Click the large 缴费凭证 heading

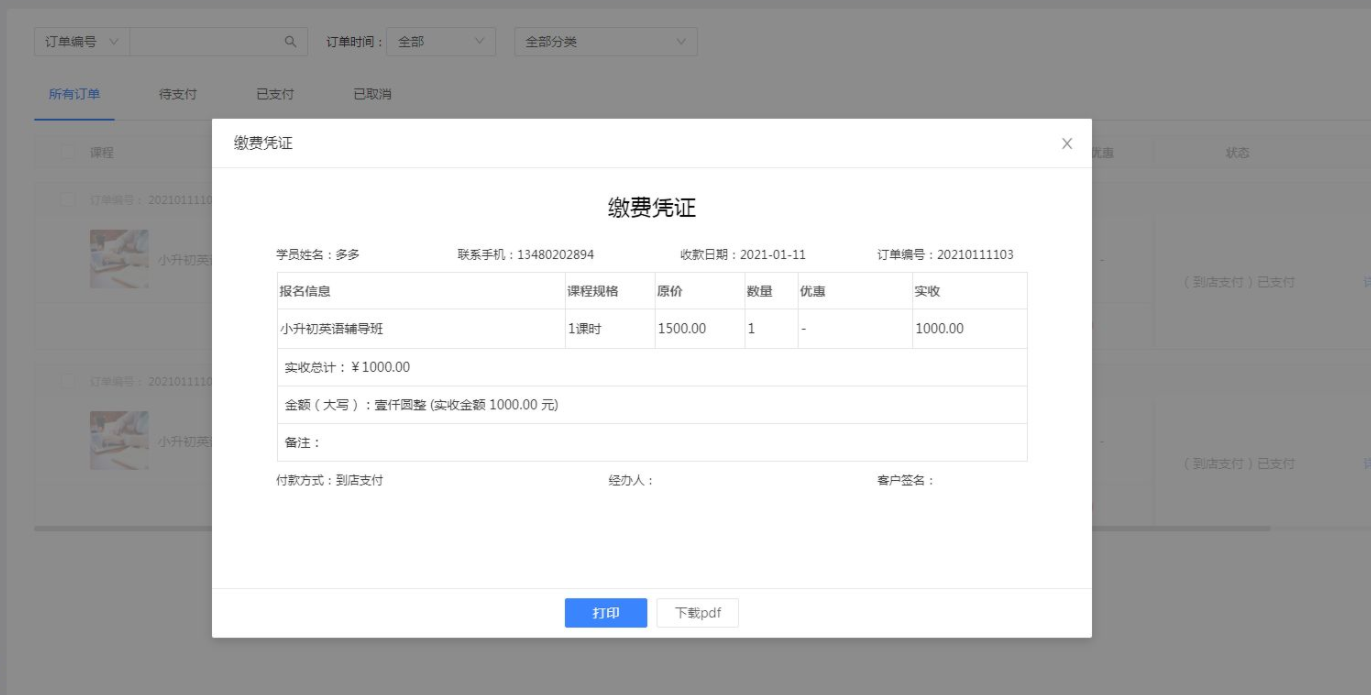(x=652, y=208)
